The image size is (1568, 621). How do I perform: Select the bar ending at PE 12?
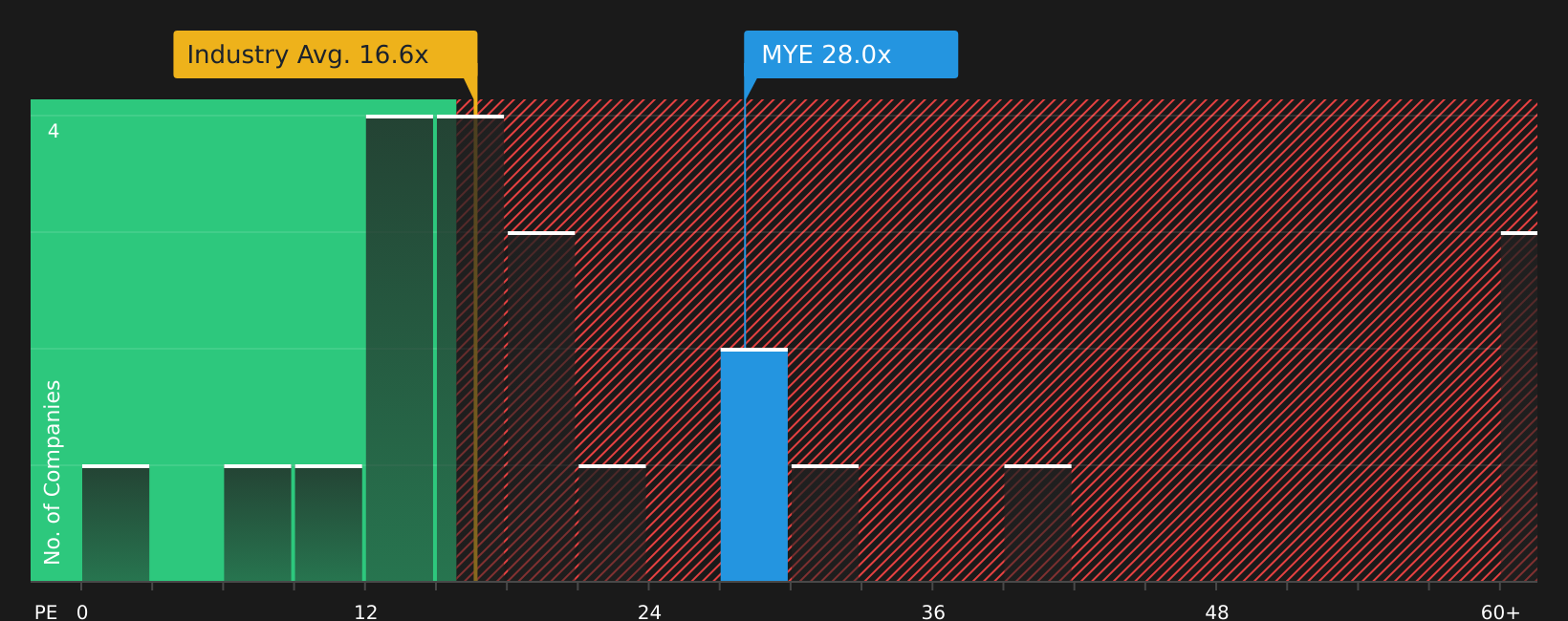[x=329, y=523]
